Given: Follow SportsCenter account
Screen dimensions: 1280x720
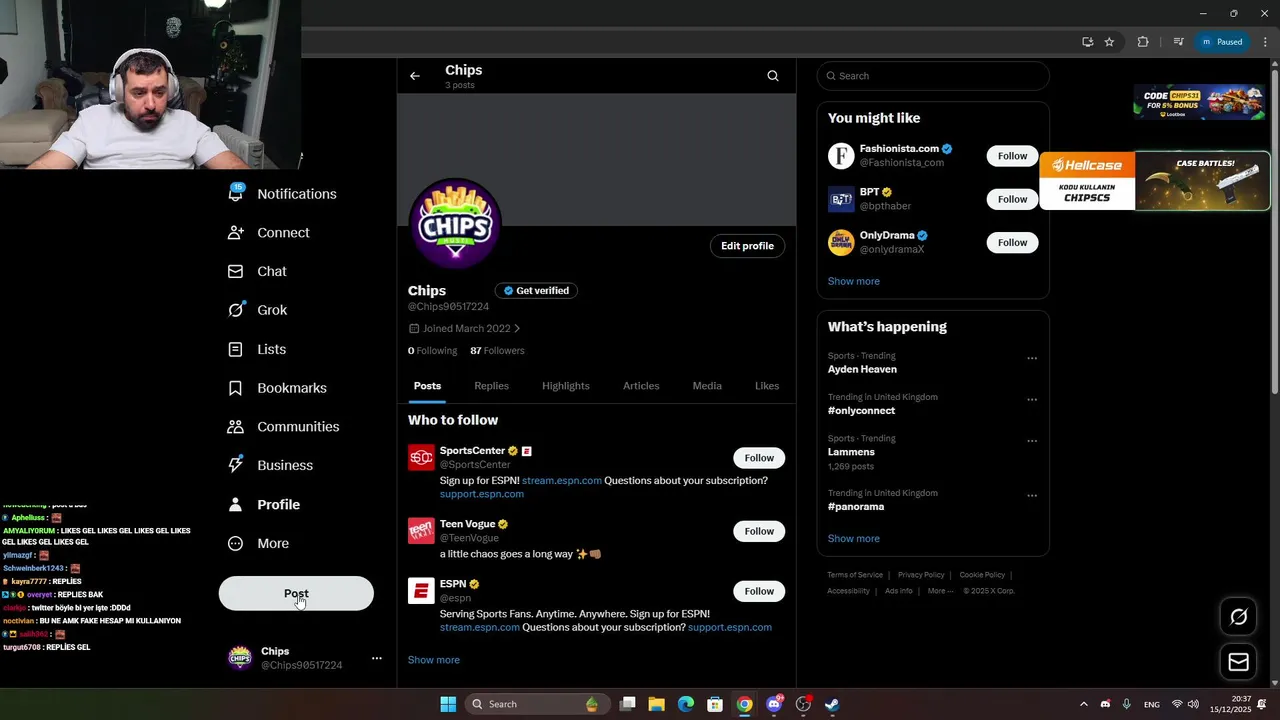Looking at the screenshot, I should 759,458.
